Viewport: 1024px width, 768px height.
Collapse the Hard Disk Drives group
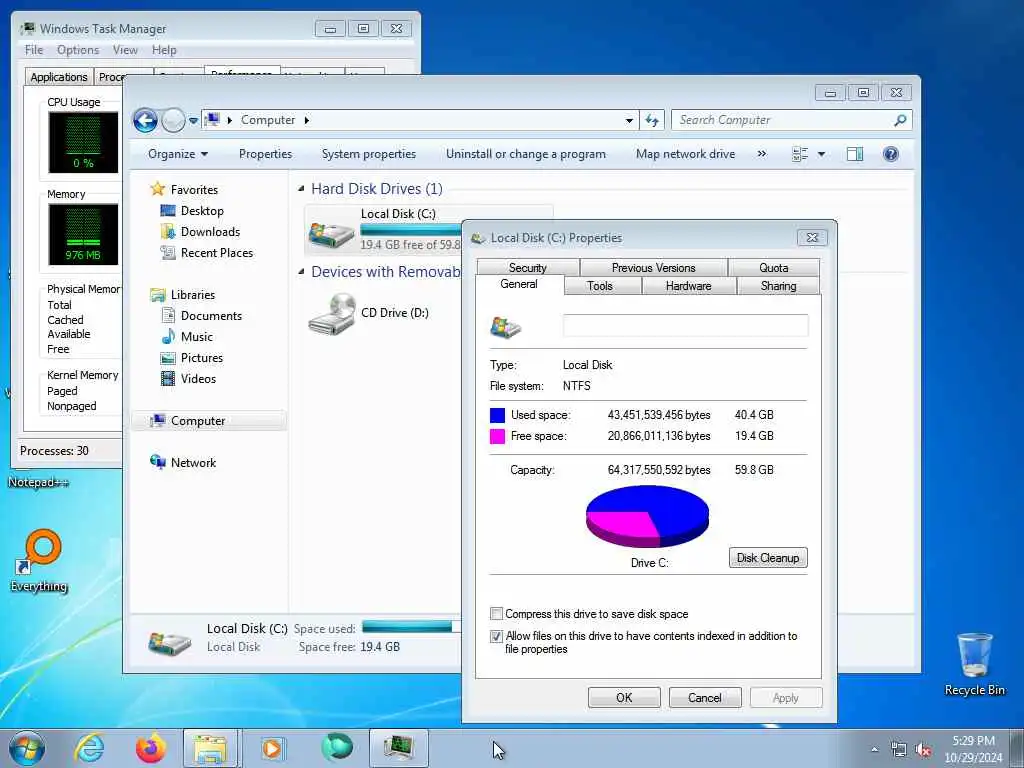301,189
